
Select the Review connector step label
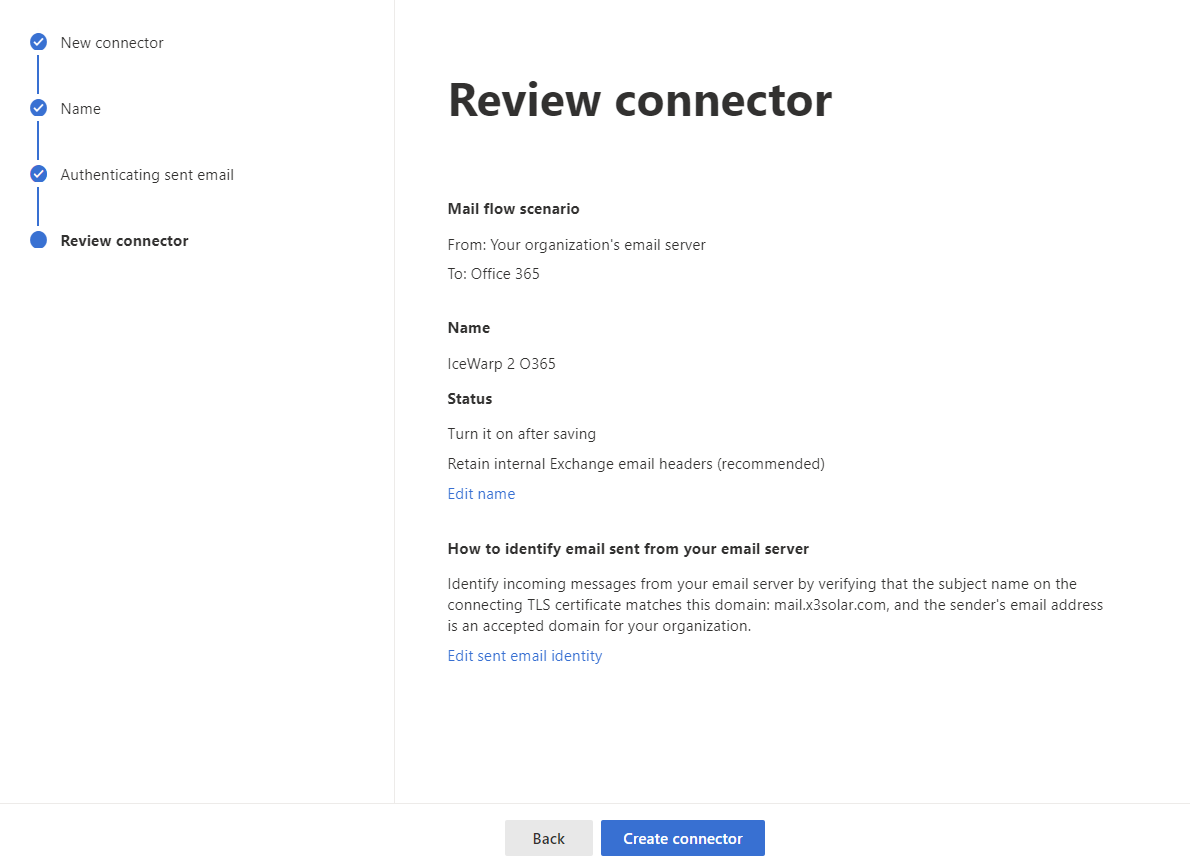click(x=124, y=241)
